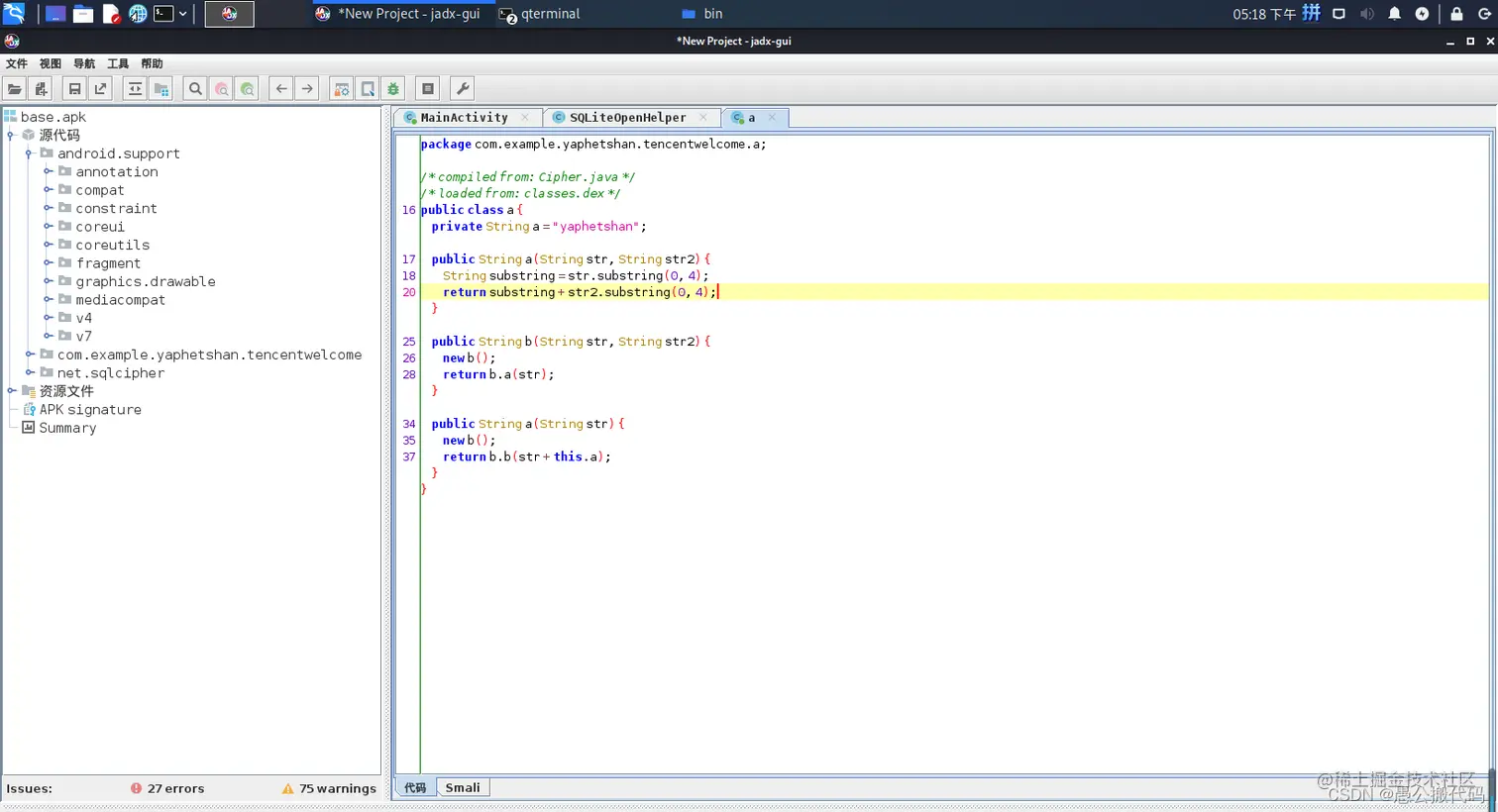Screen dimensions: 1498x812
Task: Click the save all toolbar icon
Action: pos(74,89)
